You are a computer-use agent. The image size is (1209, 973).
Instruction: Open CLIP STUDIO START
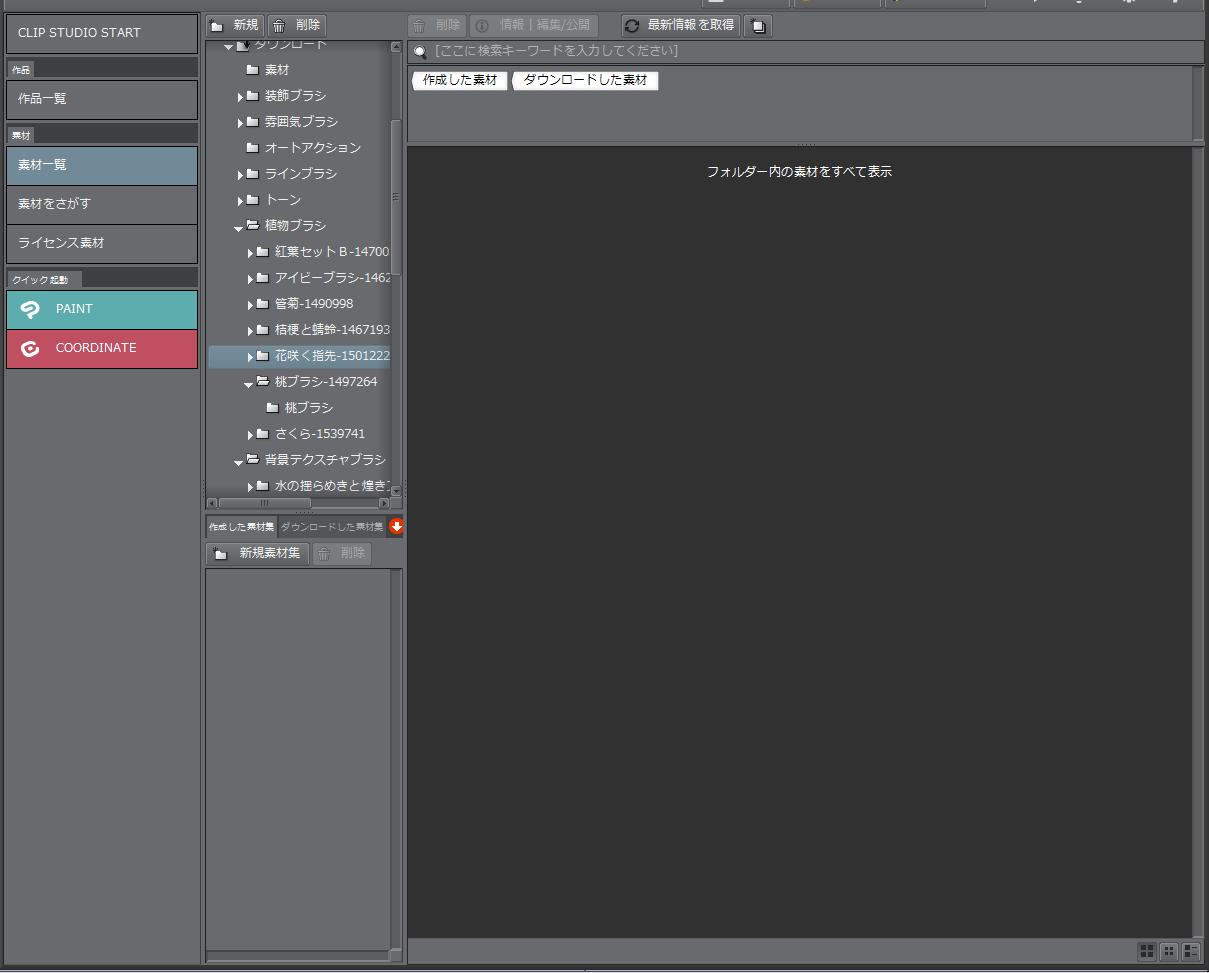(x=102, y=33)
